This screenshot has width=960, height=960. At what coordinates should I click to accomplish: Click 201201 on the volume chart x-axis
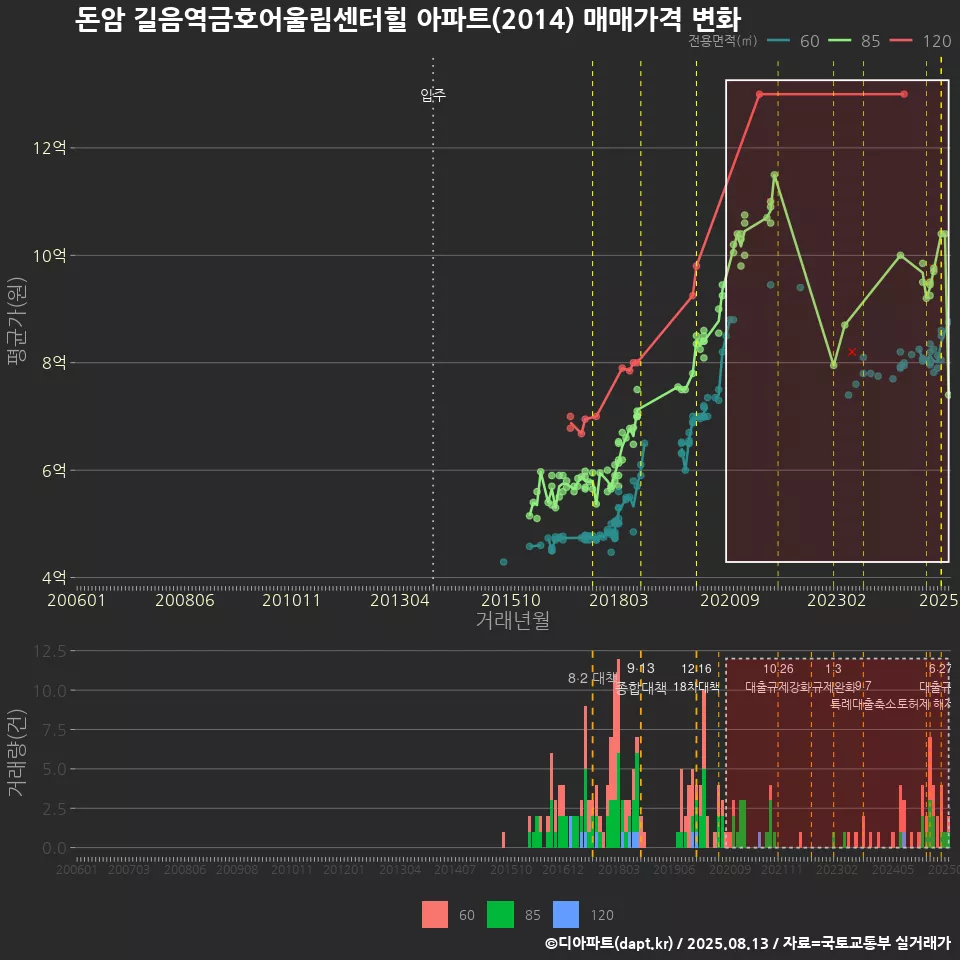click(x=343, y=869)
